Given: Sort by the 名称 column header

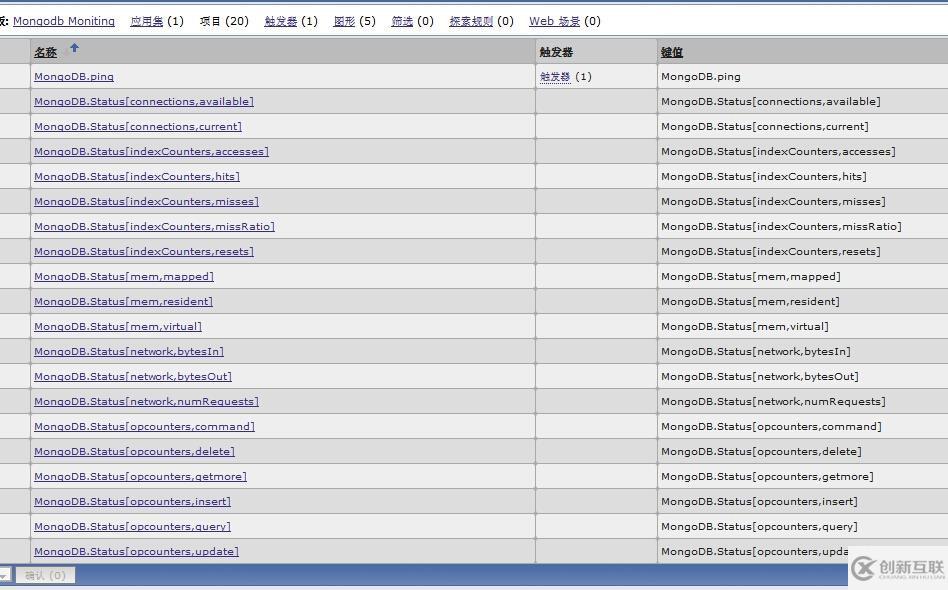Looking at the screenshot, I should (x=45, y=53).
